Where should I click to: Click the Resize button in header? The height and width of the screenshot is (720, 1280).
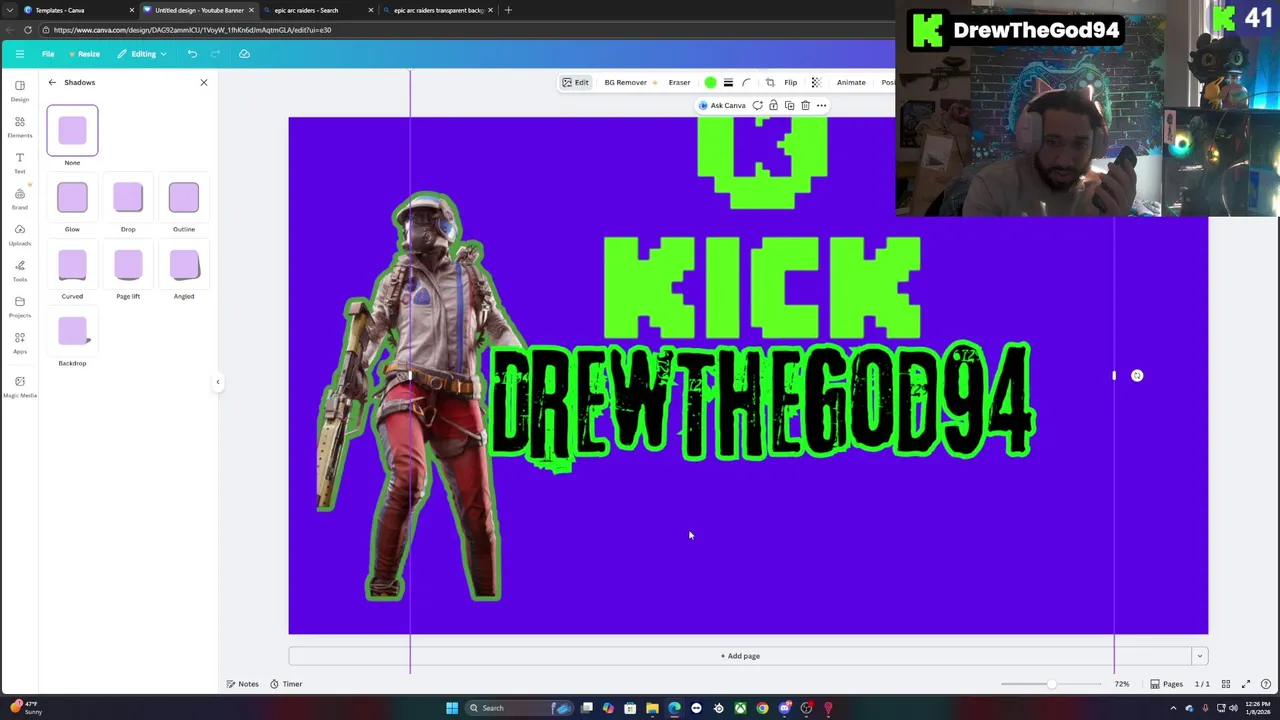(x=84, y=54)
